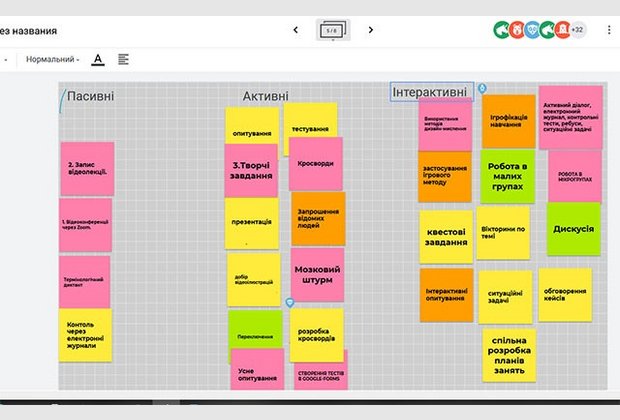Select the pink 'Робота в мікрогрупах' note
The width and height of the screenshot is (620, 420).
coord(575,176)
